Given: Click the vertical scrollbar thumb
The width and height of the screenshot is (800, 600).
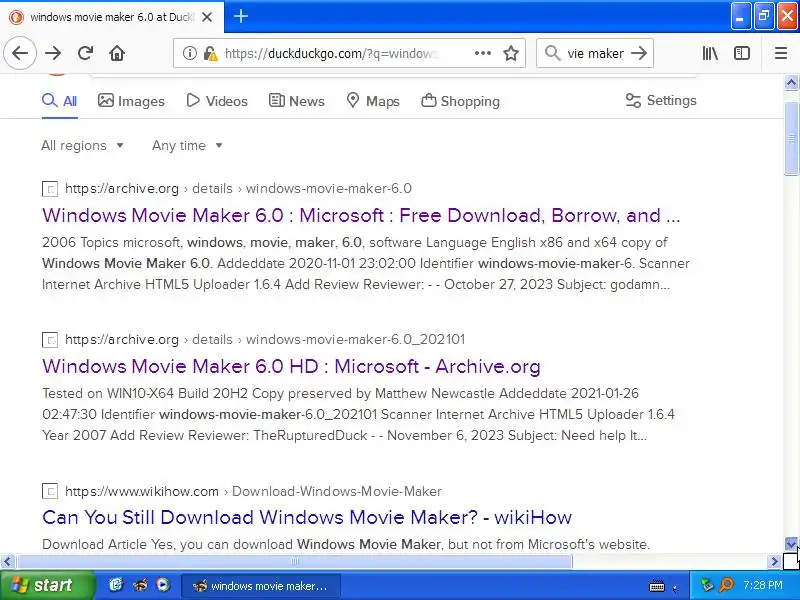Looking at the screenshot, I should pyautogui.click(x=791, y=138).
